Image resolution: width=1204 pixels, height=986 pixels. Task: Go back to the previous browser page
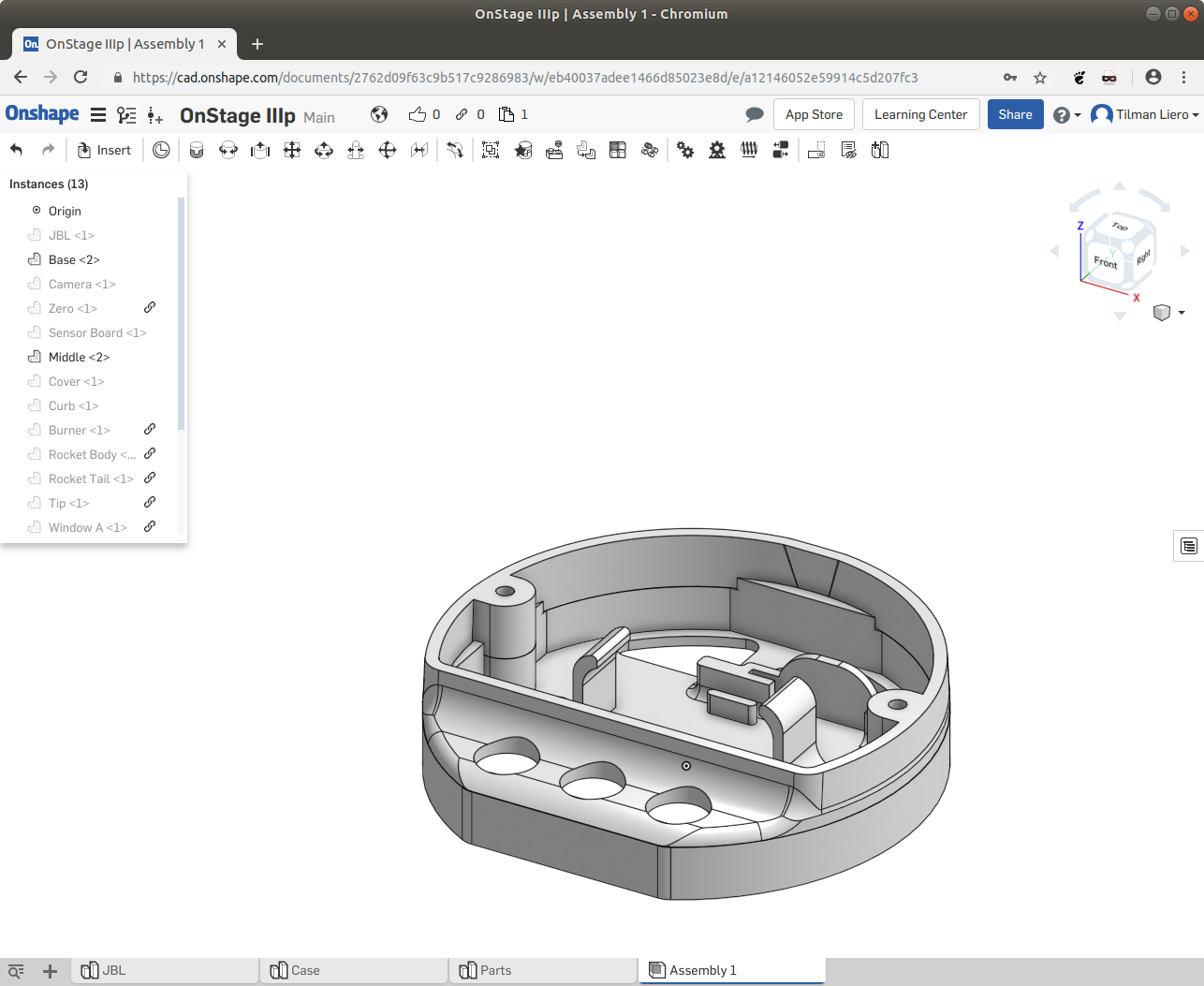21,78
